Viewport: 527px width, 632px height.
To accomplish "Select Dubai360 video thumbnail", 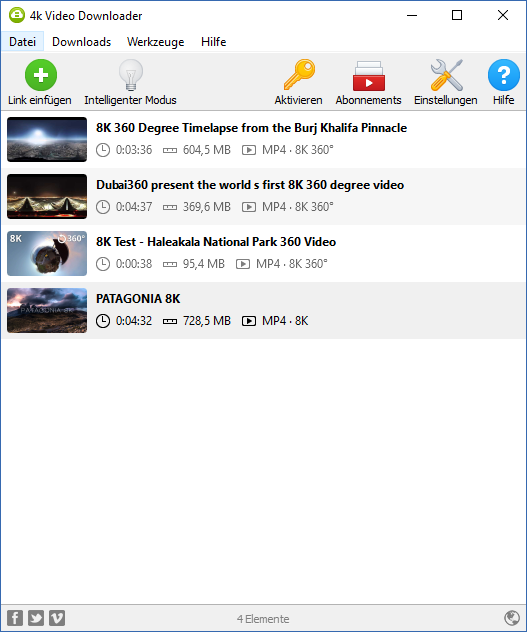I will tap(47, 196).
